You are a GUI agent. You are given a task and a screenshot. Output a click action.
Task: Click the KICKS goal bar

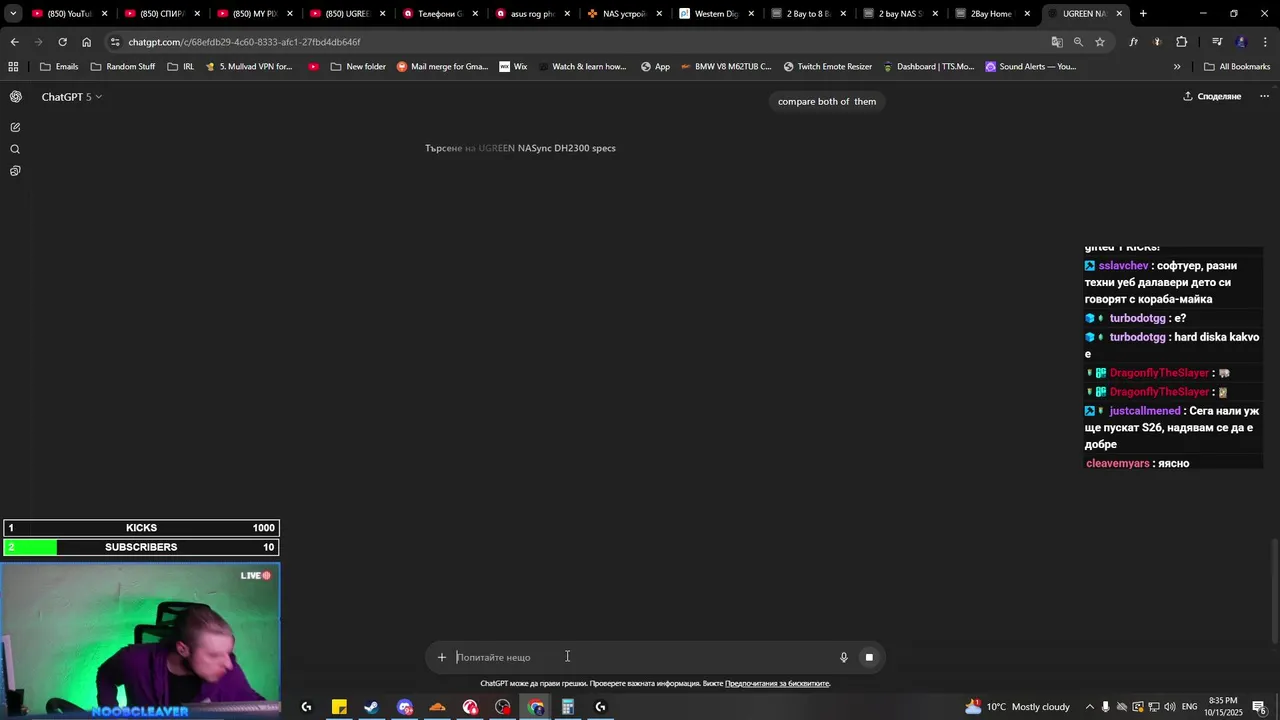click(x=141, y=528)
